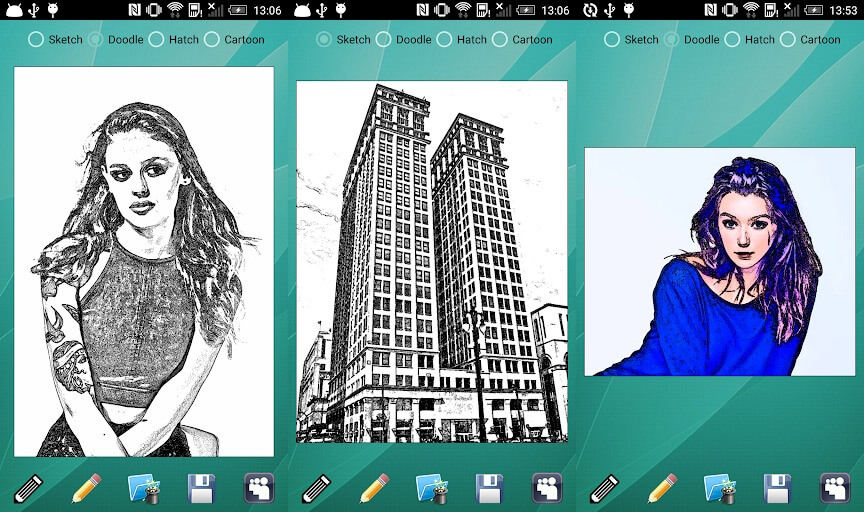
Task: Share the blue sweater cartoon via people icon
Action: tap(835, 488)
